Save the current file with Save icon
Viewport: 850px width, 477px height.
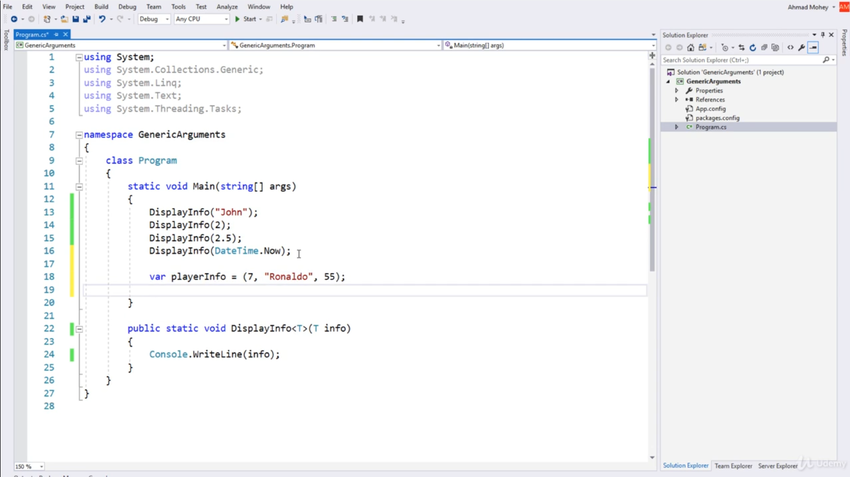coord(75,19)
